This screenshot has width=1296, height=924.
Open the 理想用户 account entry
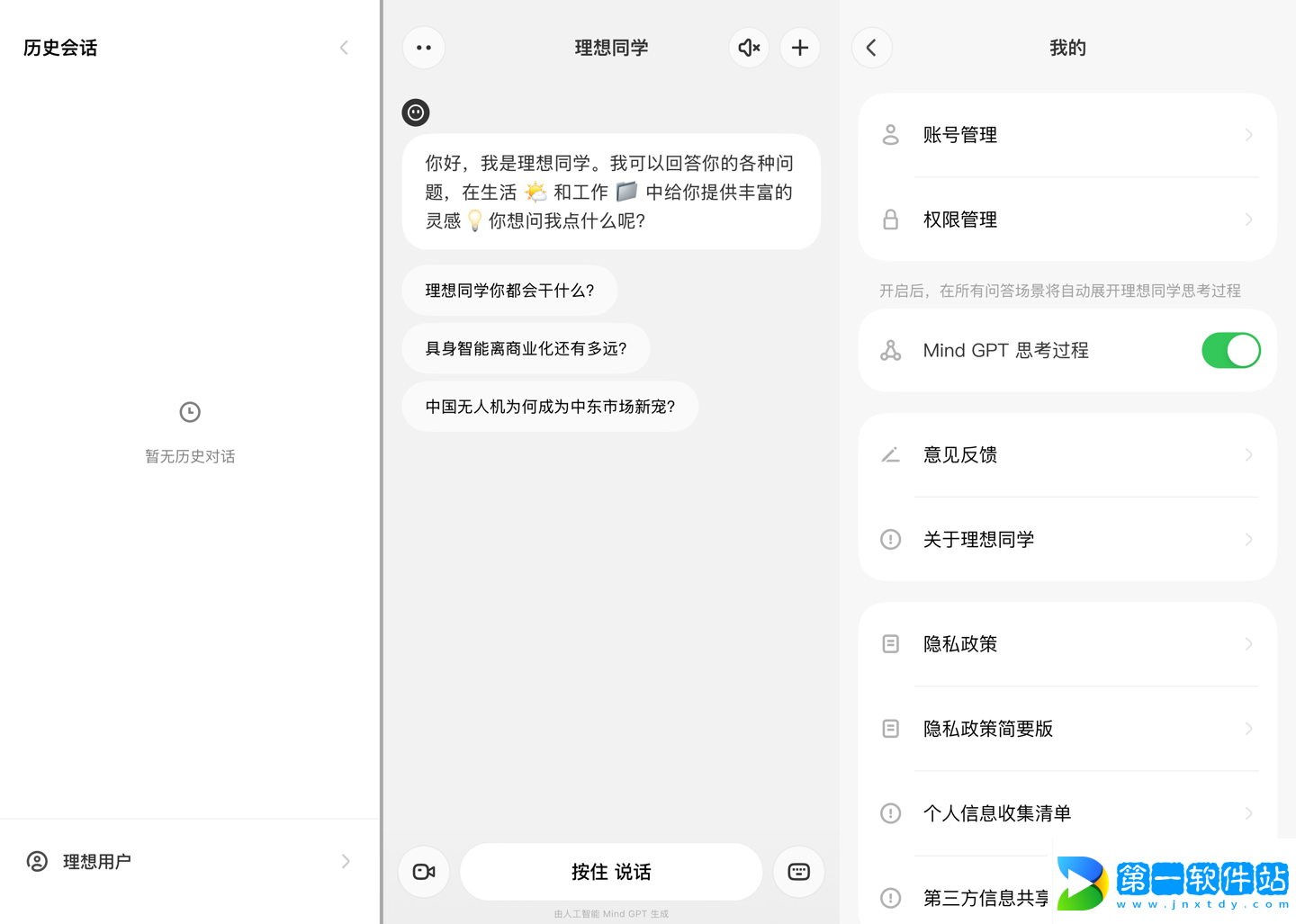(190, 861)
